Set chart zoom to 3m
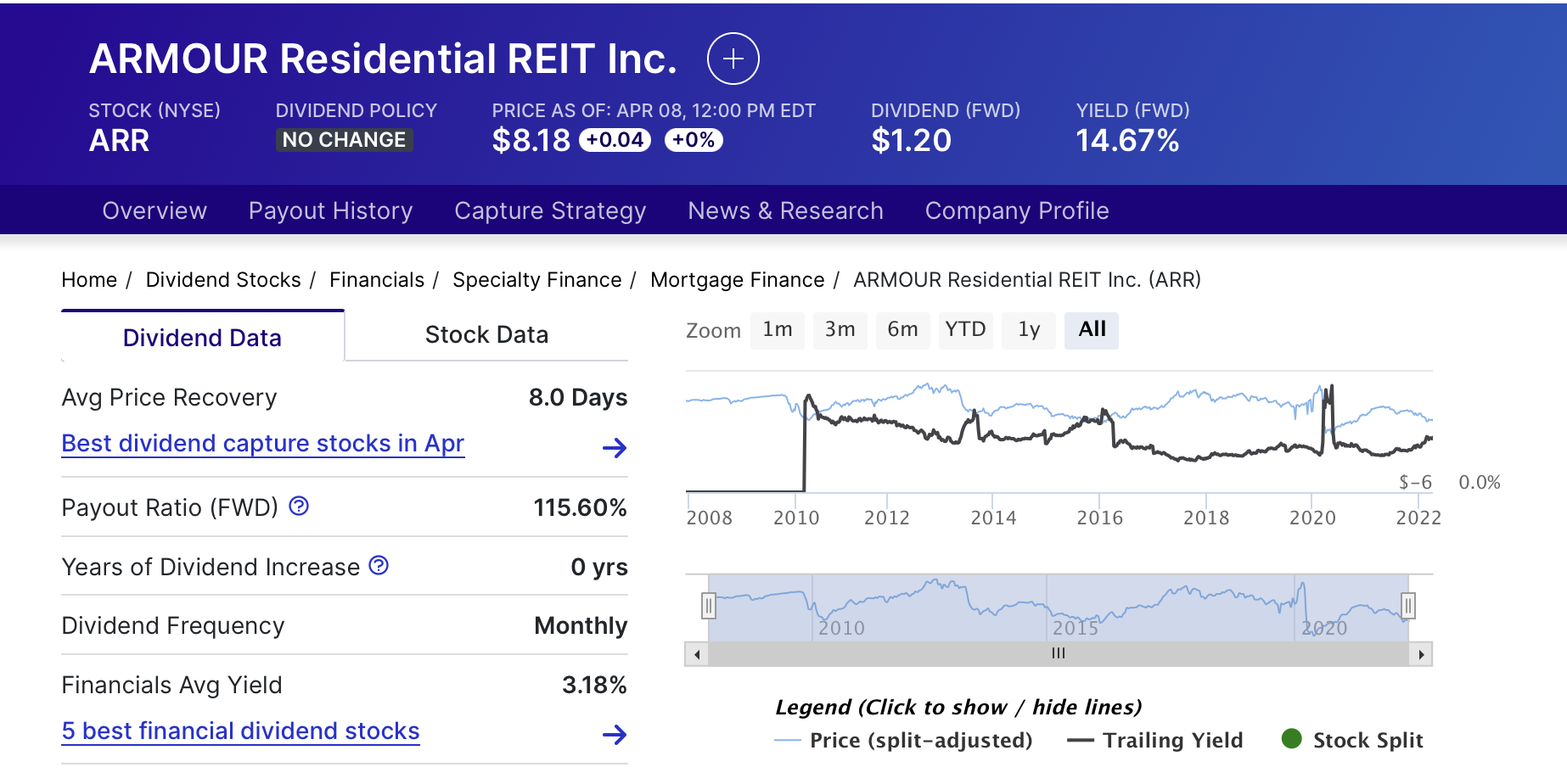1567x784 pixels. pyautogui.click(x=840, y=330)
